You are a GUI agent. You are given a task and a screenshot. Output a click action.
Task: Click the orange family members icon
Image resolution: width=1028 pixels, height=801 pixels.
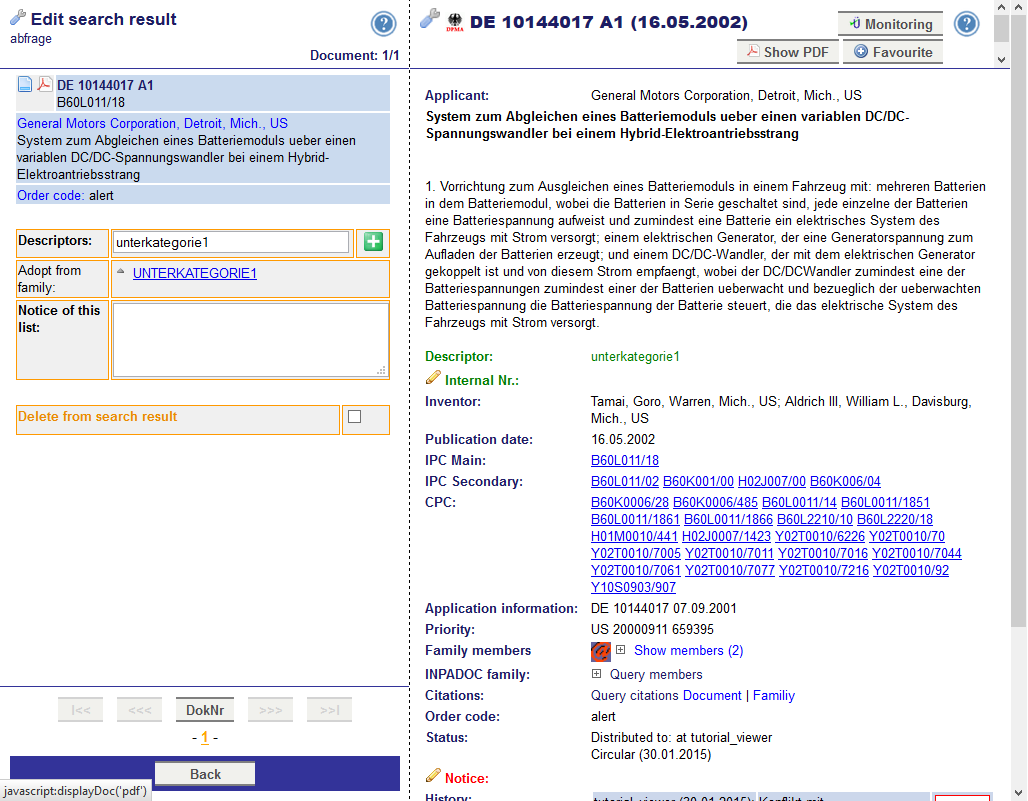tap(601, 651)
